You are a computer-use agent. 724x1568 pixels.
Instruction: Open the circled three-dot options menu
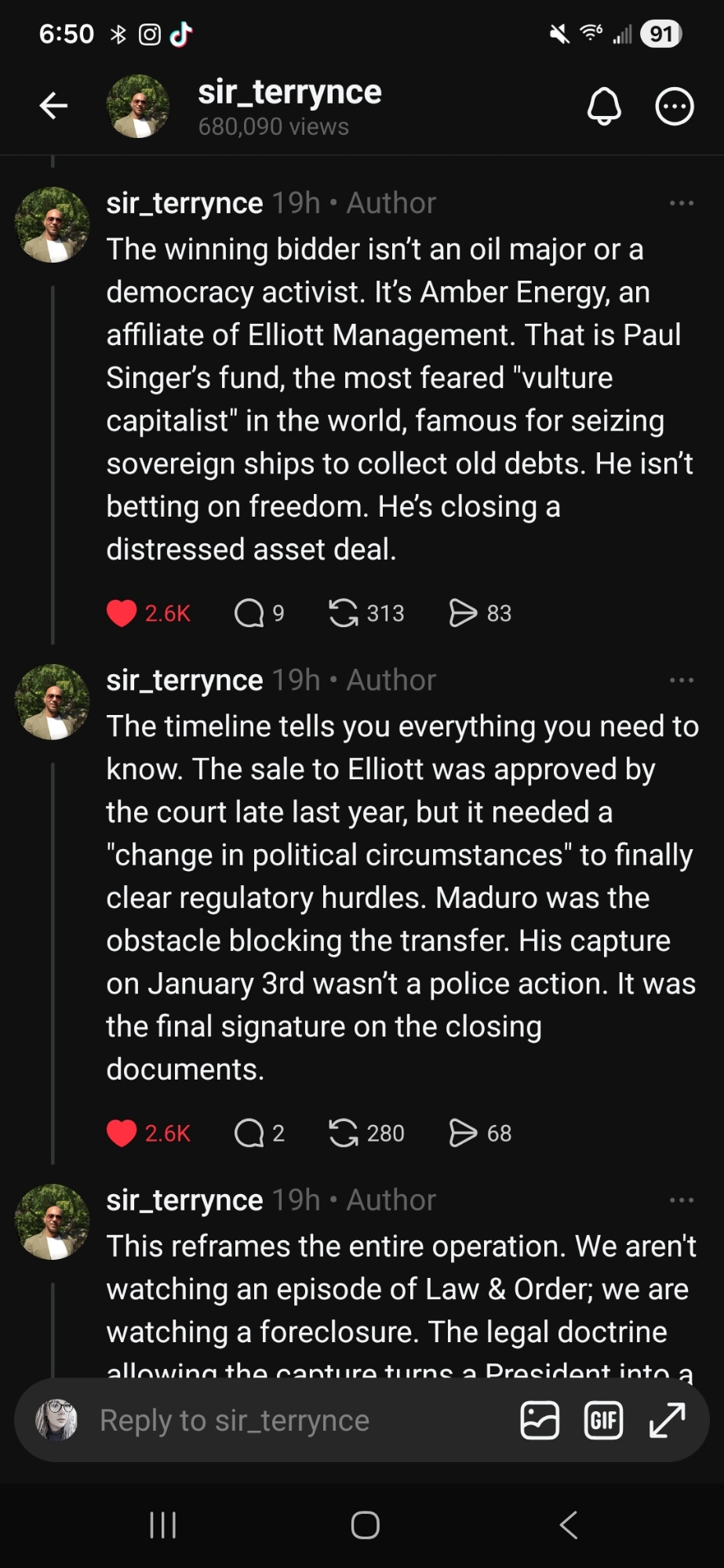click(675, 106)
